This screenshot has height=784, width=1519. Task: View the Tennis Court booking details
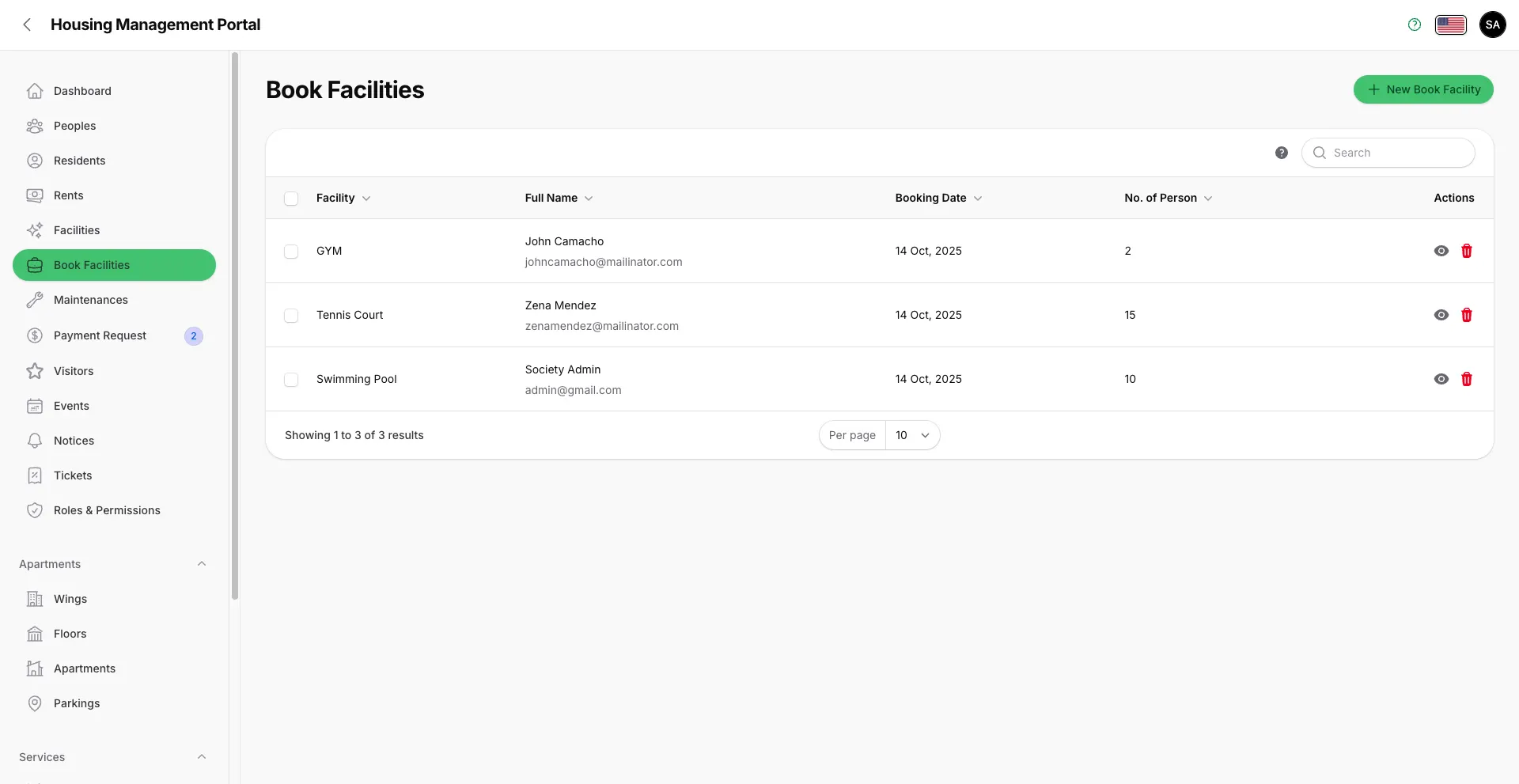click(1441, 315)
